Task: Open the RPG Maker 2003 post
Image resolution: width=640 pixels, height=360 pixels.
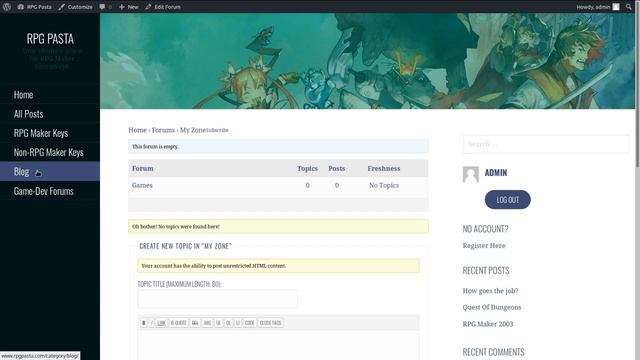Action: (488, 324)
